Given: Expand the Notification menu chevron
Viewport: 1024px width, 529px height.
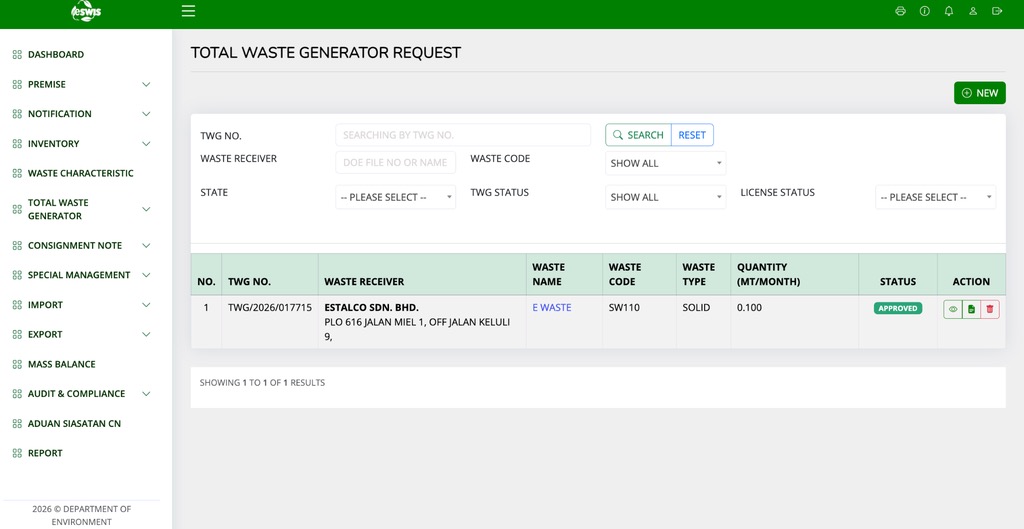Looking at the screenshot, I should 146,114.
